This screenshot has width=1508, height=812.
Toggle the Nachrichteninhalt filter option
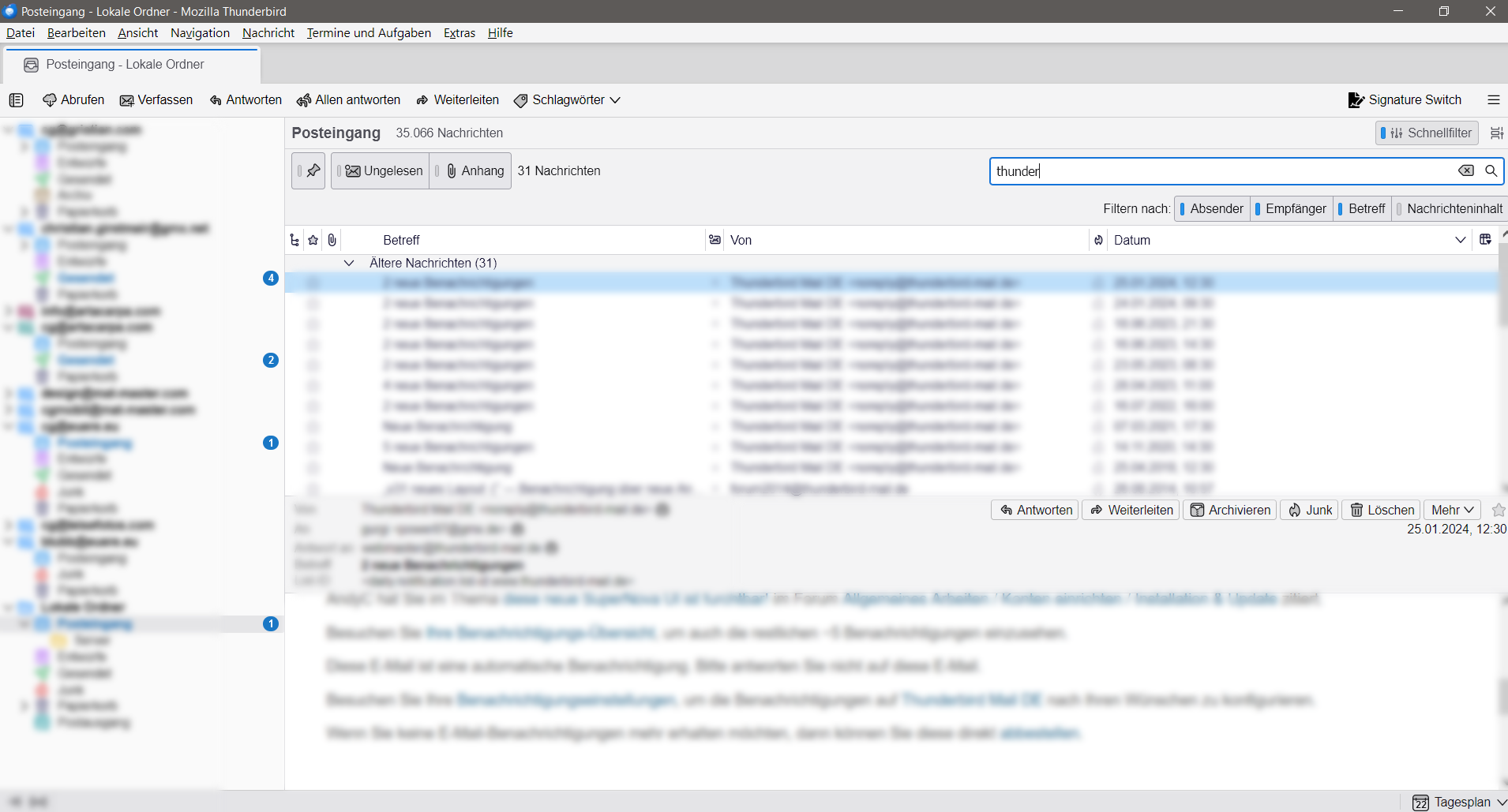point(1450,209)
